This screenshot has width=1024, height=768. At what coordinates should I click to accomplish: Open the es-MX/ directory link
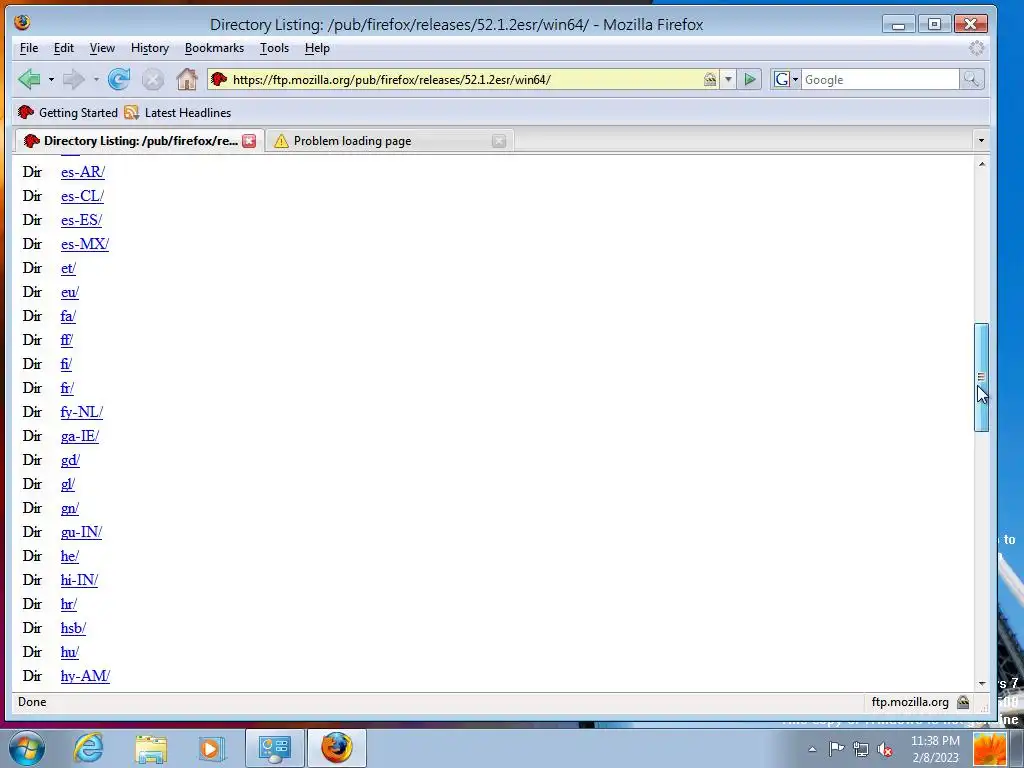click(x=85, y=244)
